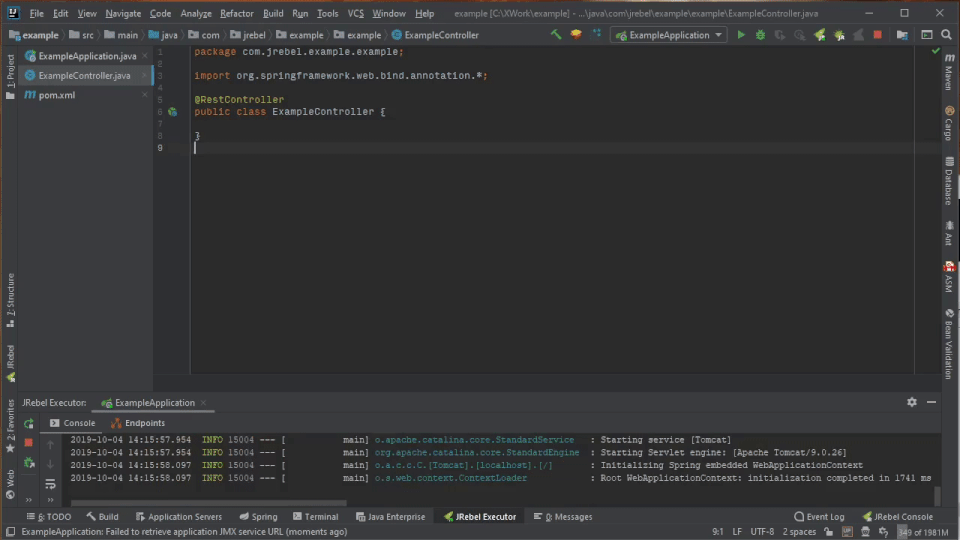Select the Endpoints tab

(x=138, y=423)
